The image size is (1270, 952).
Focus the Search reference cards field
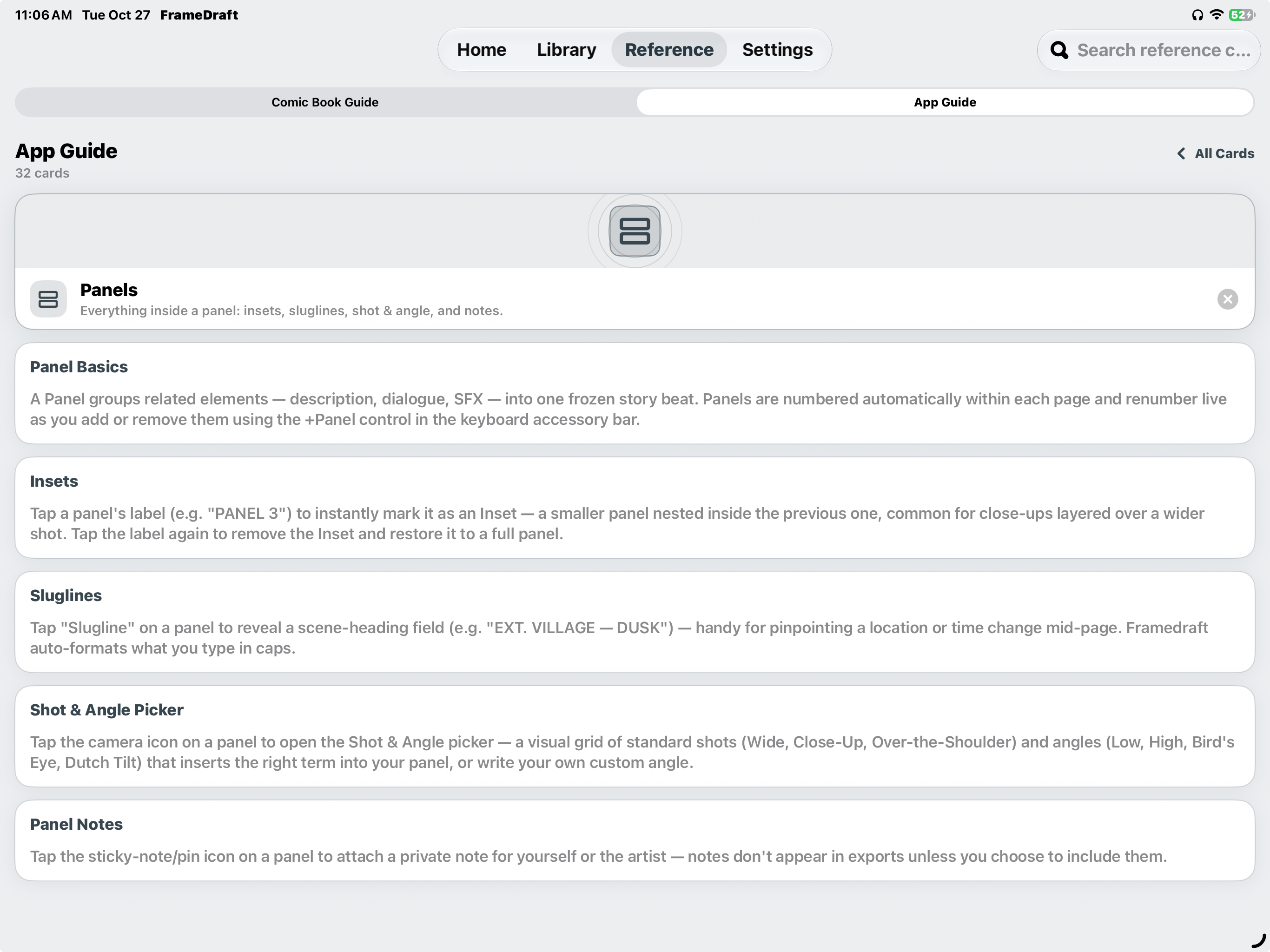1149,51
